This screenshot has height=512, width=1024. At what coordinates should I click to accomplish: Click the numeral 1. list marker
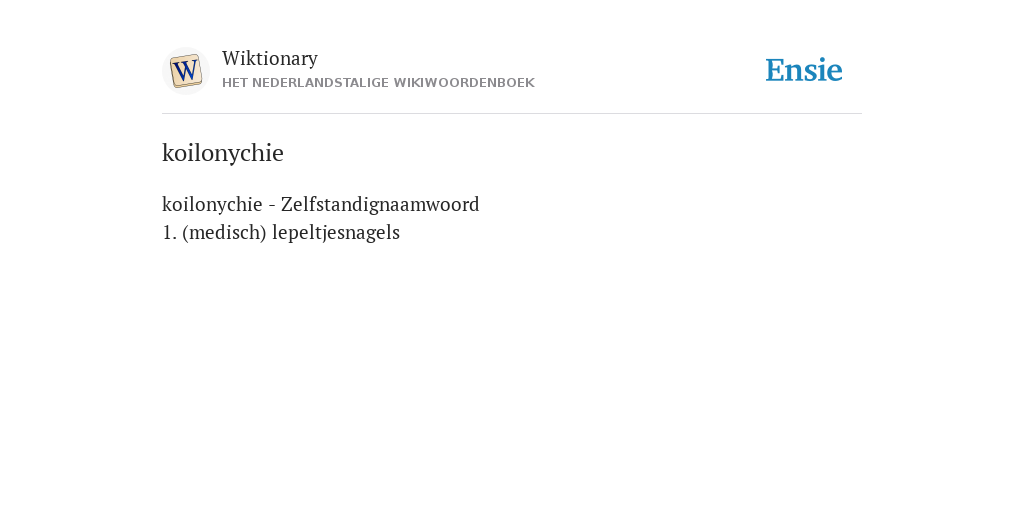tap(169, 232)
